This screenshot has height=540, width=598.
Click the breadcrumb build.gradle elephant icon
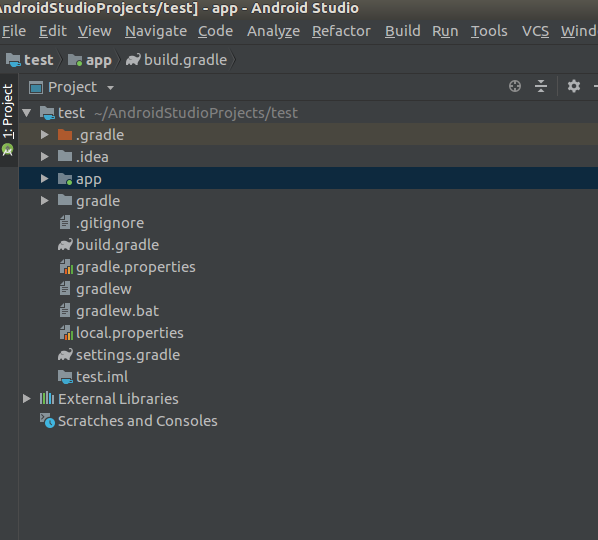[133, 59]
